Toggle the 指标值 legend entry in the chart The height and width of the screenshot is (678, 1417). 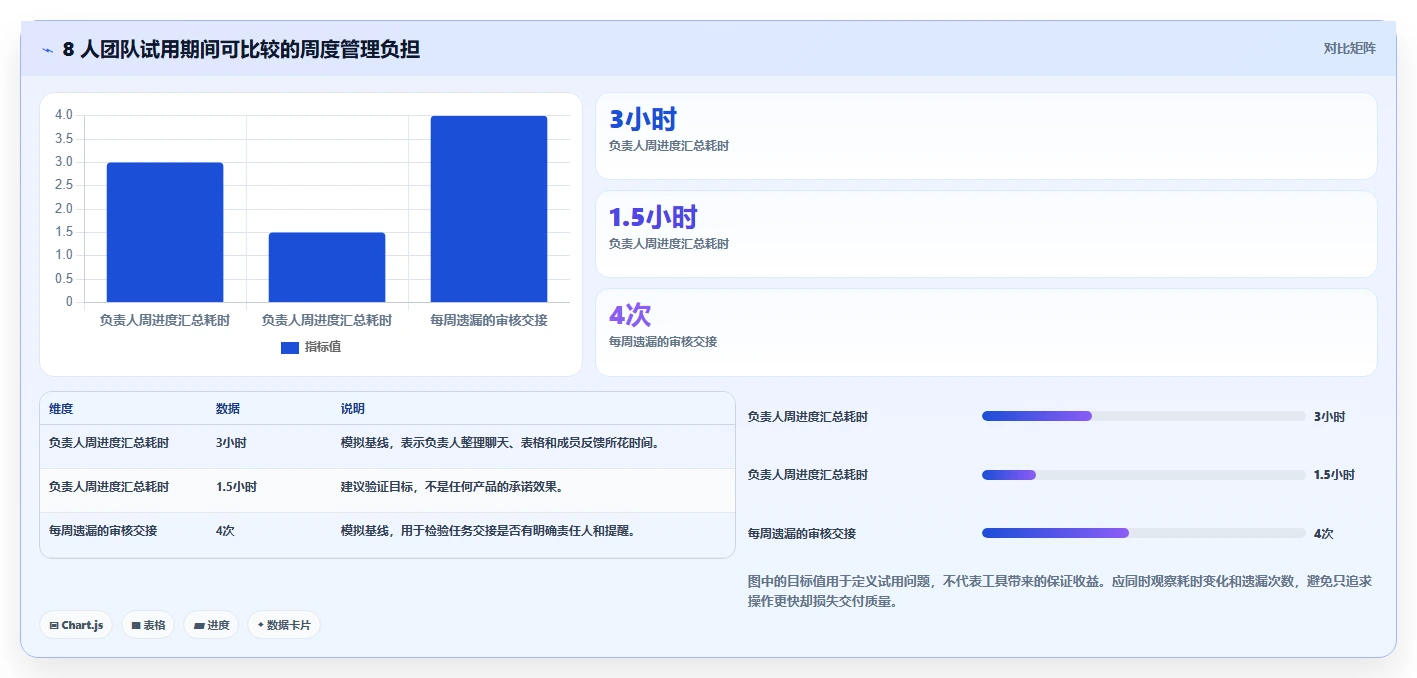pyautogui.click(x=311, y=347)
